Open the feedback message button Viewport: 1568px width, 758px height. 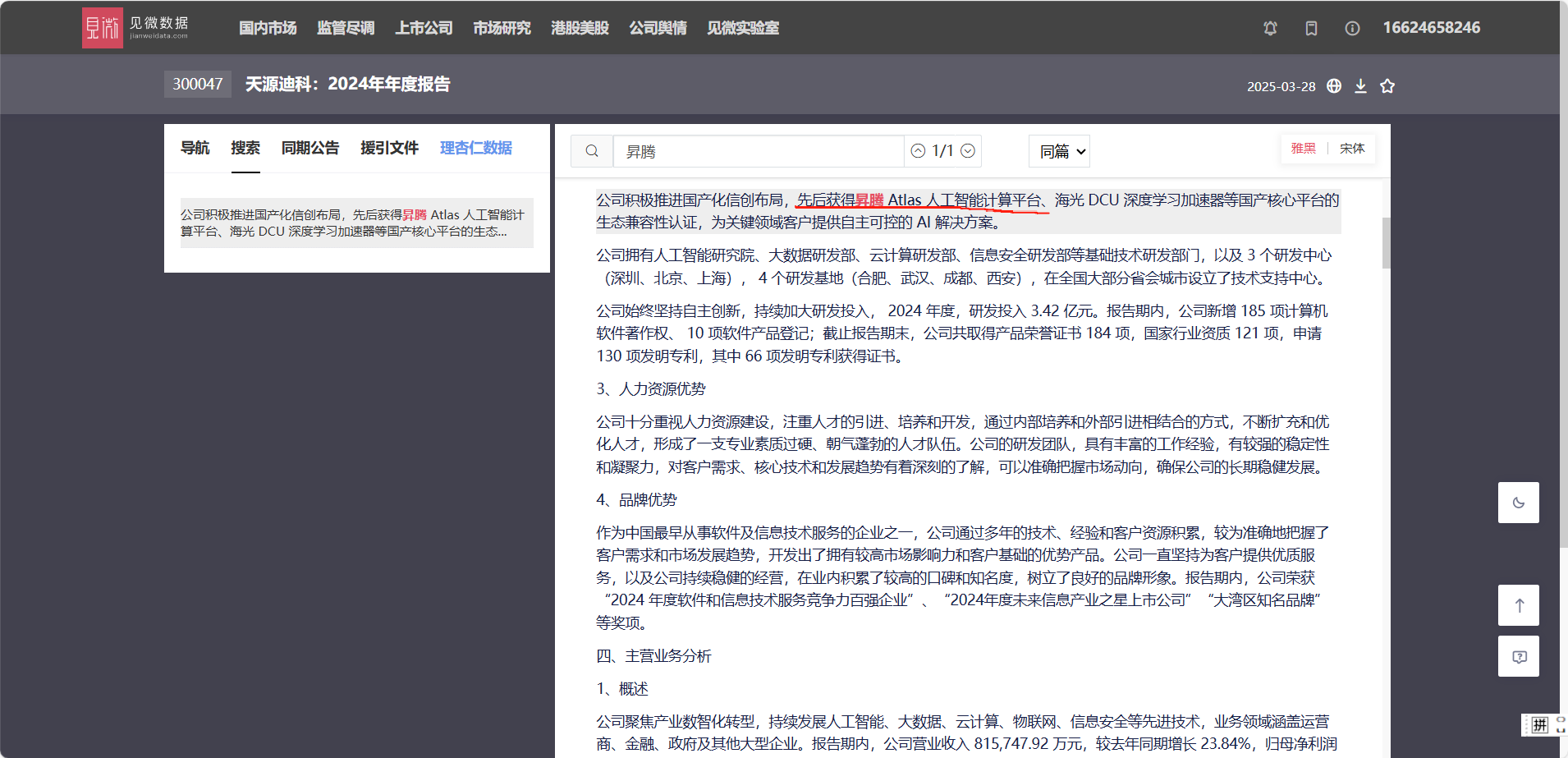click(1518, 656)
